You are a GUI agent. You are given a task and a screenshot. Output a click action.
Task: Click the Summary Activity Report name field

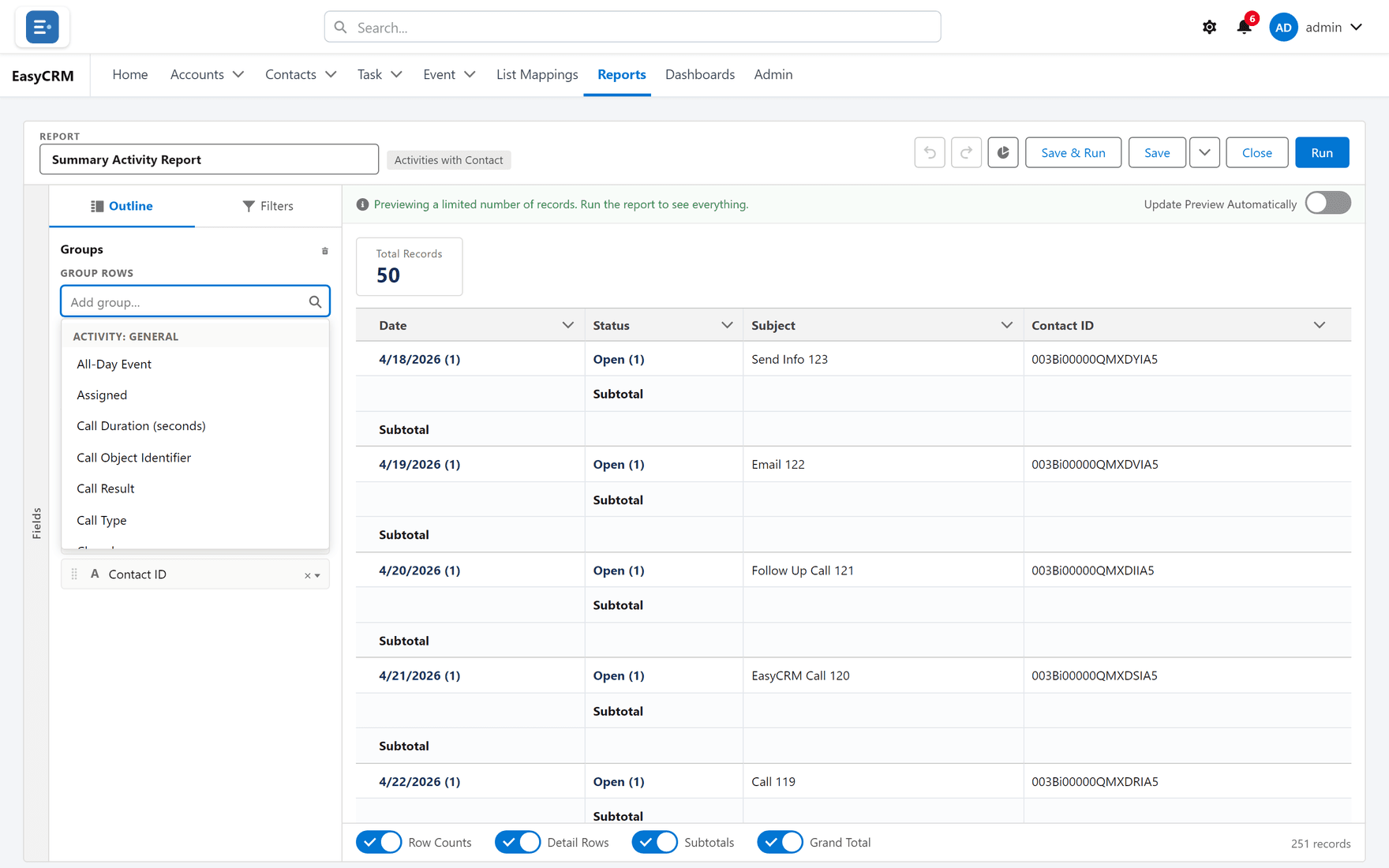point(209,159)
